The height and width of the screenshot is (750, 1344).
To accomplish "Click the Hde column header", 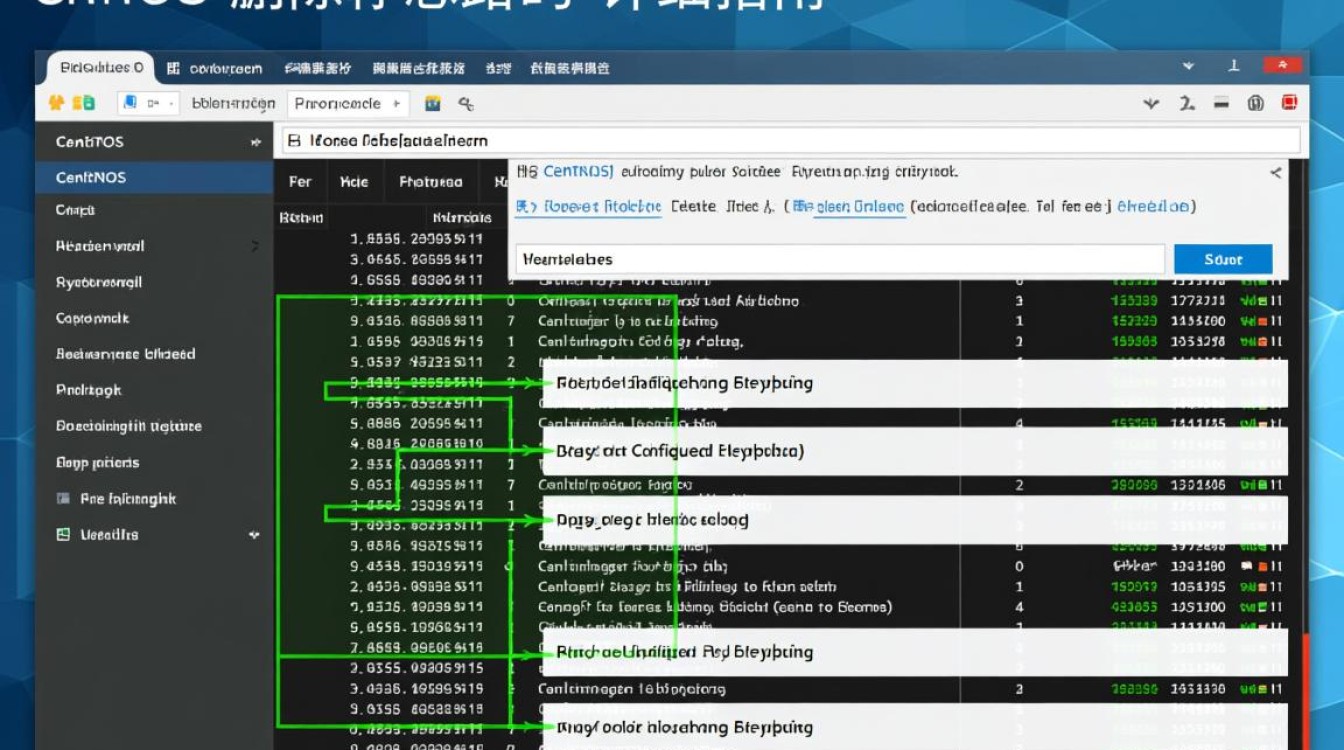I will (x=354, y=182).
